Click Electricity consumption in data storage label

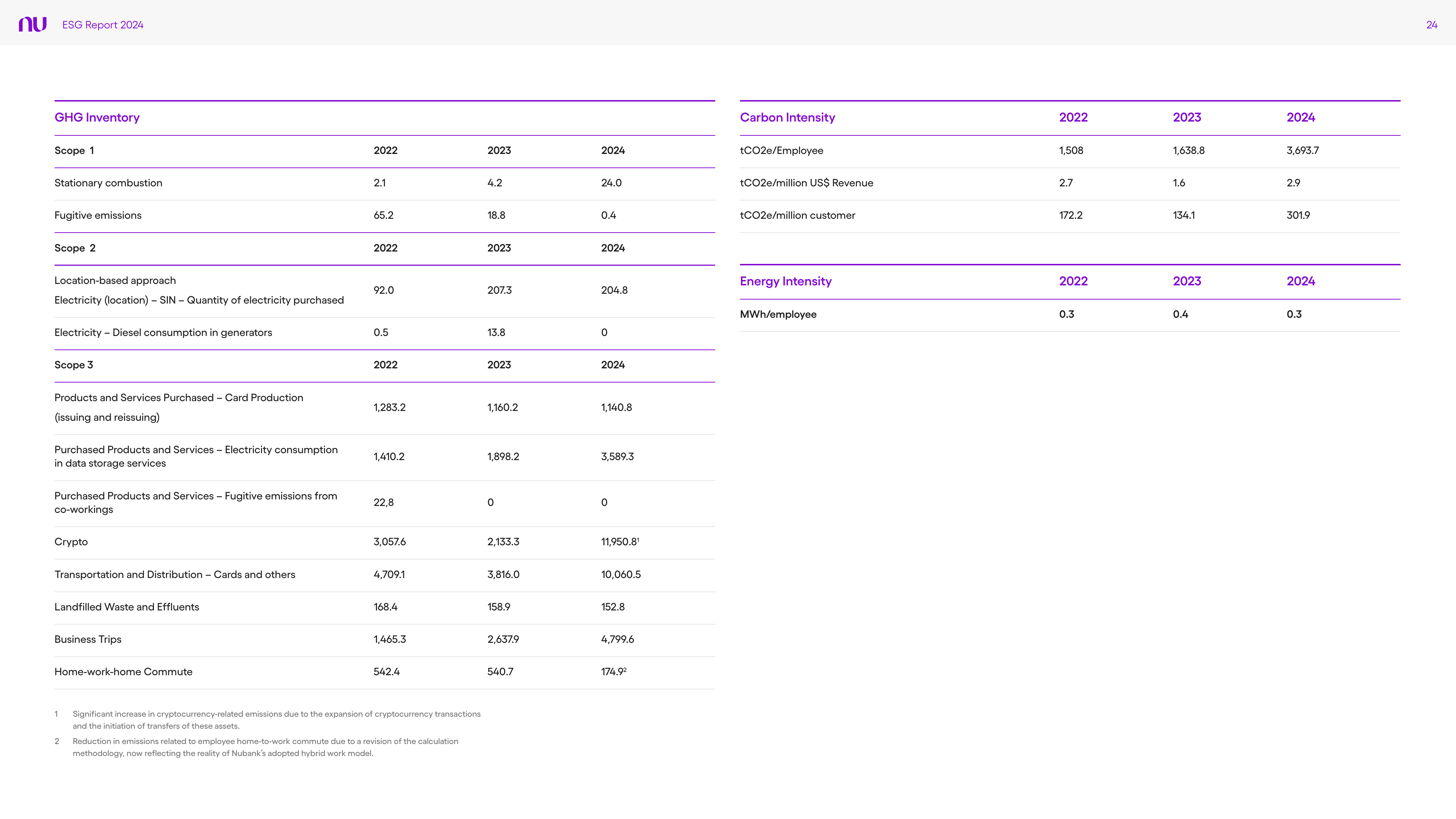pos(195,457)
